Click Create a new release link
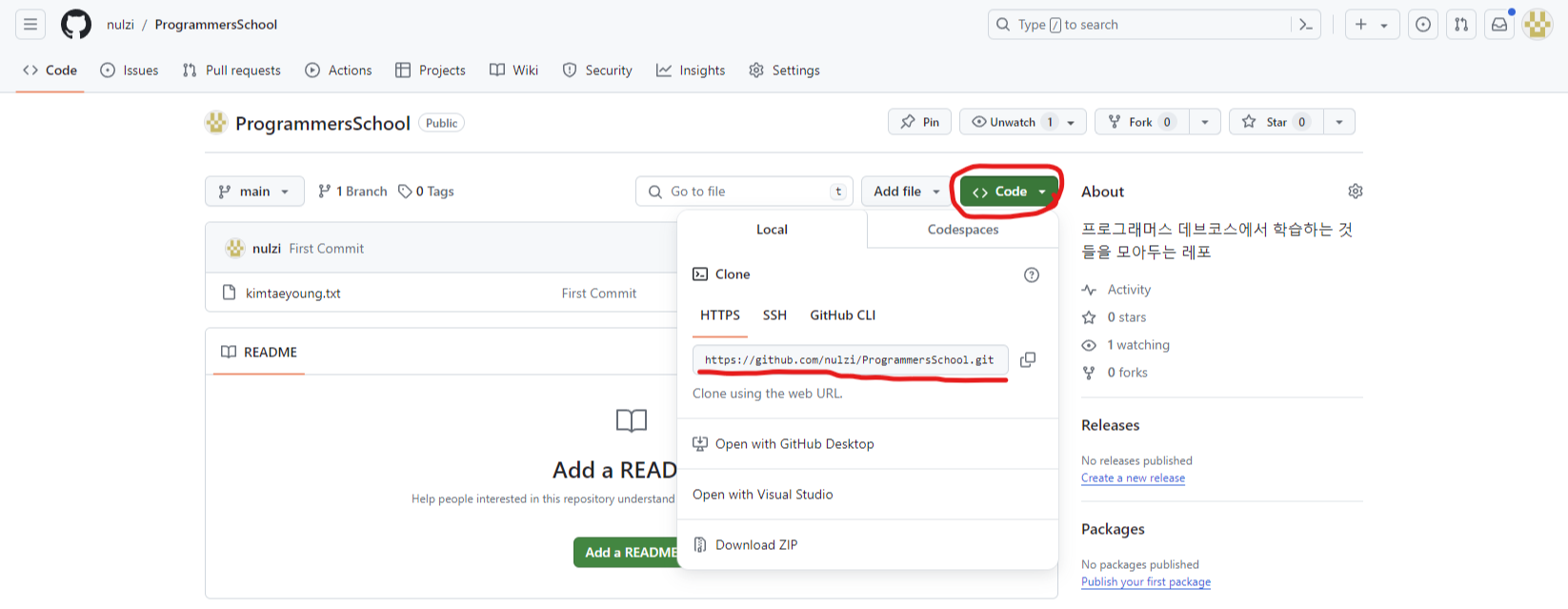 (x=1134, y=478)
